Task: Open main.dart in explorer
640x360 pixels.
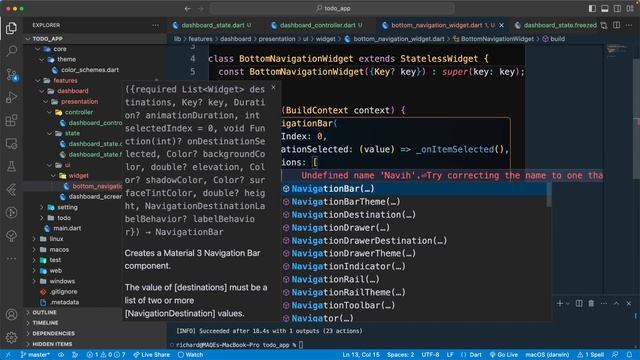Action: [x=67, y=229]
